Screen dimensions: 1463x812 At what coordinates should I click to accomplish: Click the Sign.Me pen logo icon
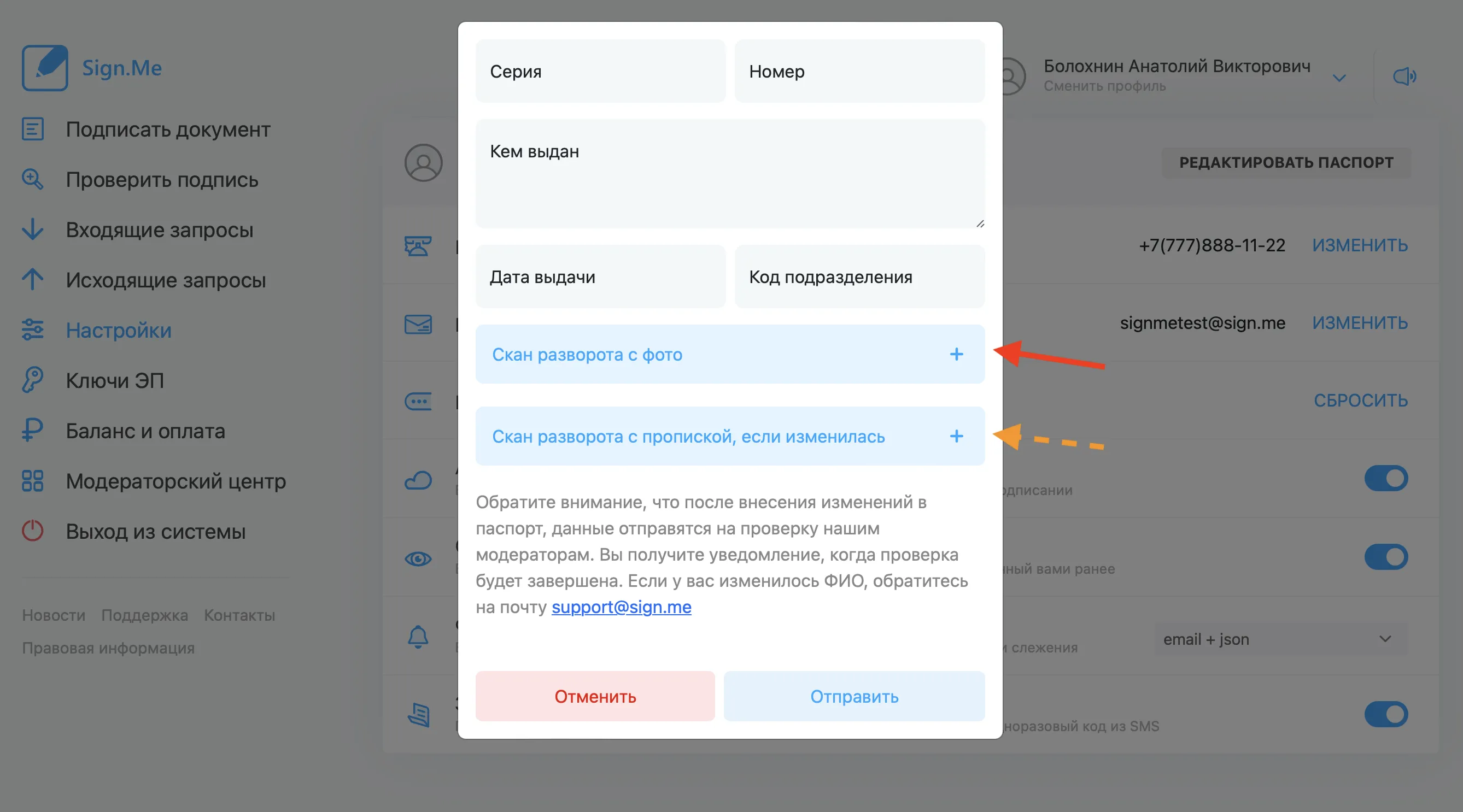click(x=45, y=68)
